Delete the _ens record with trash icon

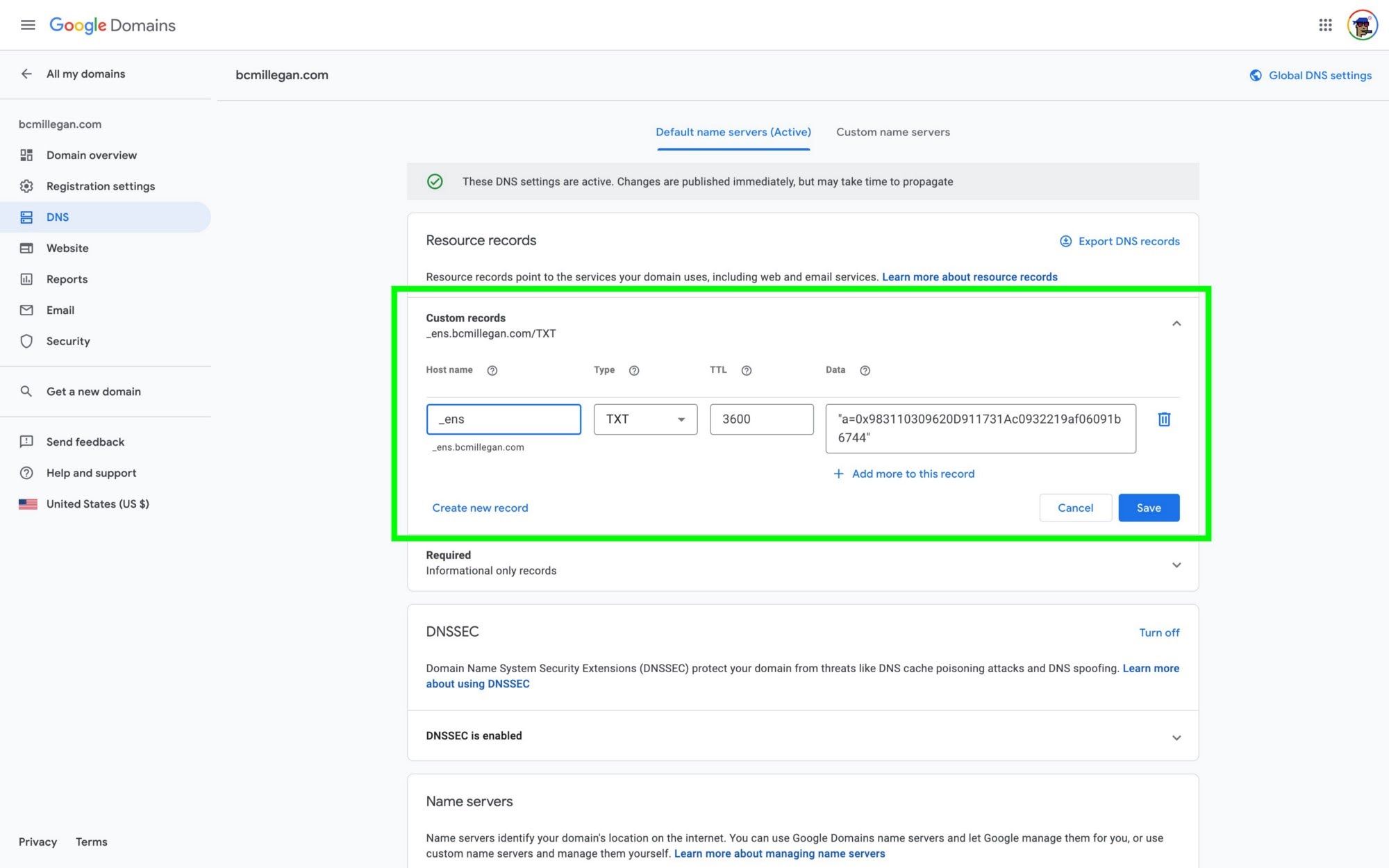1164,419
